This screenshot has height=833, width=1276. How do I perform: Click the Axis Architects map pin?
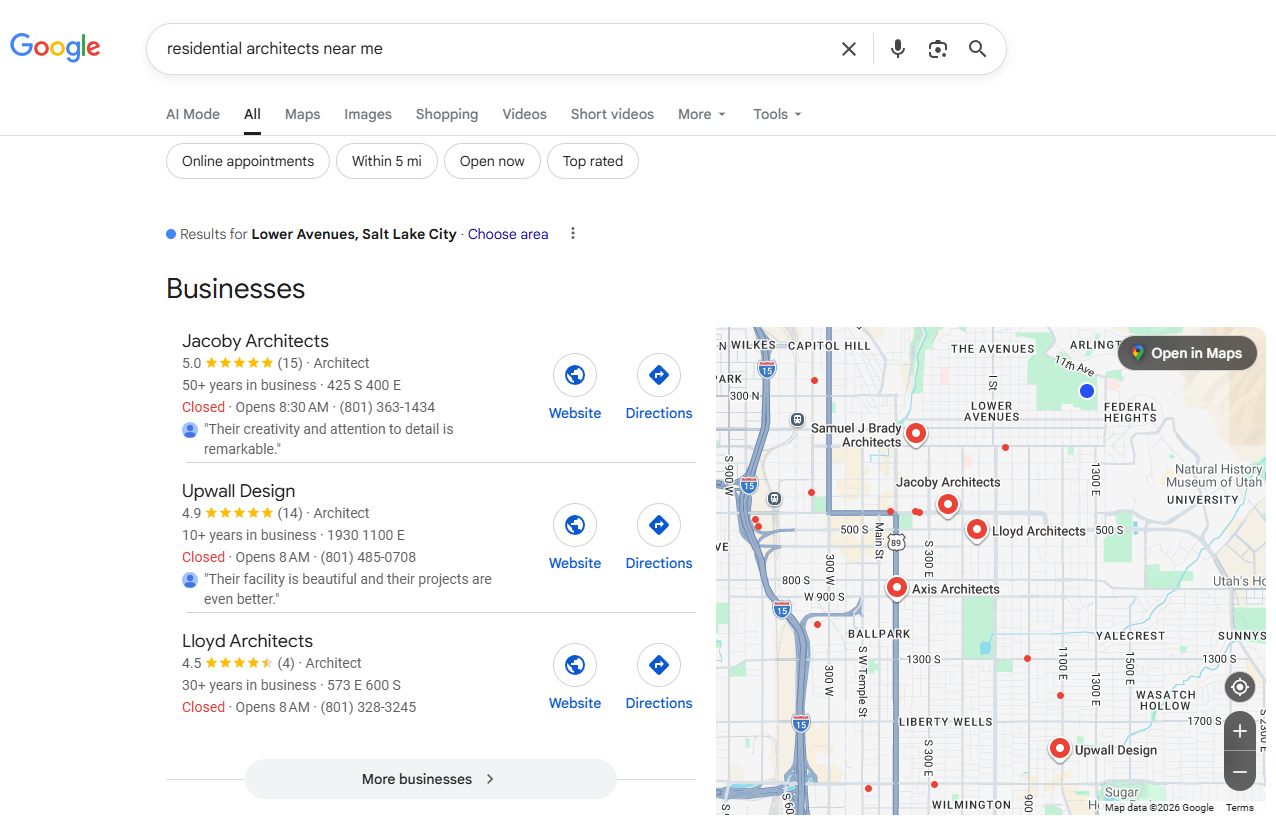[897, 587]
